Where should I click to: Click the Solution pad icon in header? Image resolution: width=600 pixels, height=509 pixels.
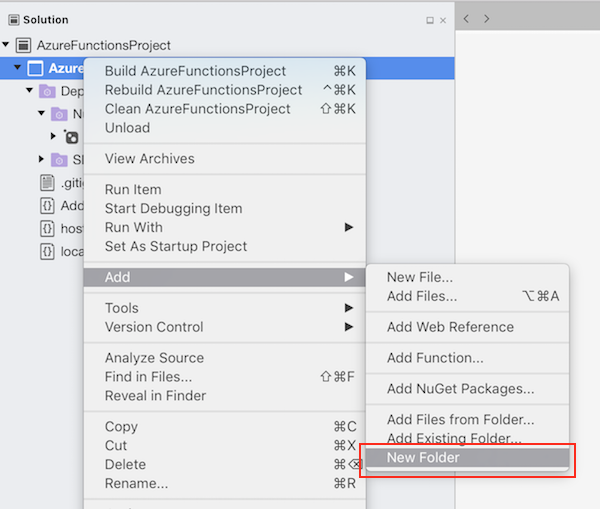pos(13,20)
